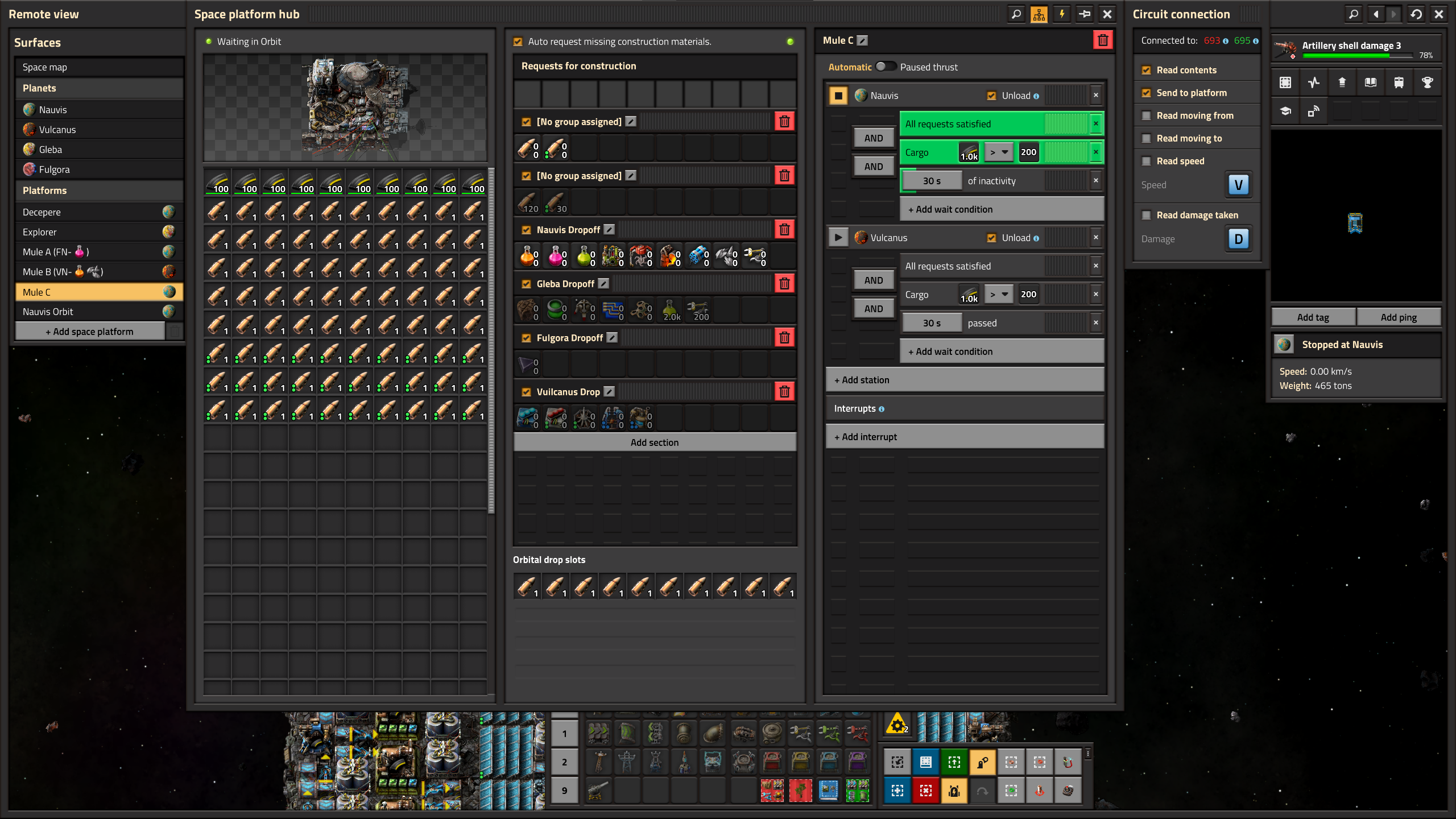Toggle first AND comparator under Vulcanus

pos(874,280)
